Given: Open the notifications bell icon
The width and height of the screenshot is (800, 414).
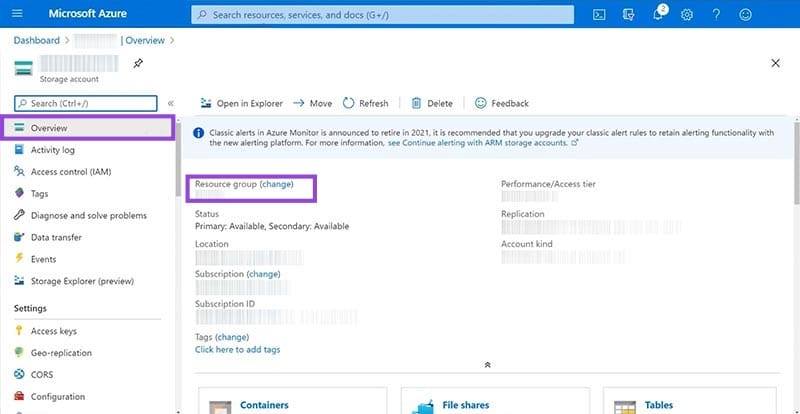Looking at the screenshot, I should (657, 15).
